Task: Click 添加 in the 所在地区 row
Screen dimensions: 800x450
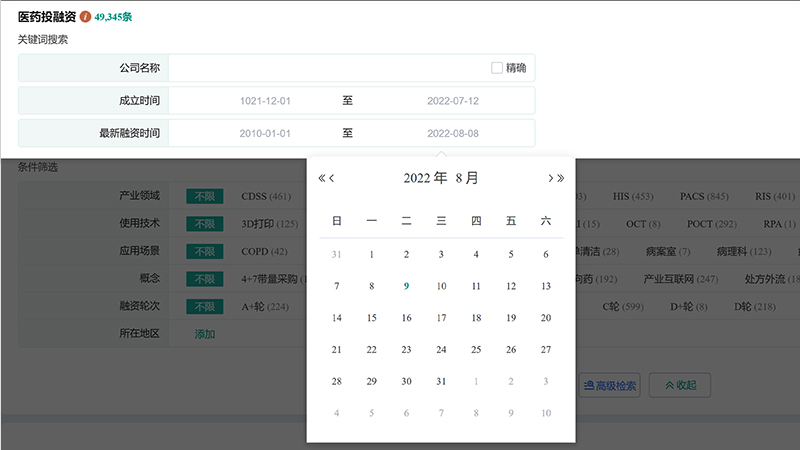Action: pos(205,334)
